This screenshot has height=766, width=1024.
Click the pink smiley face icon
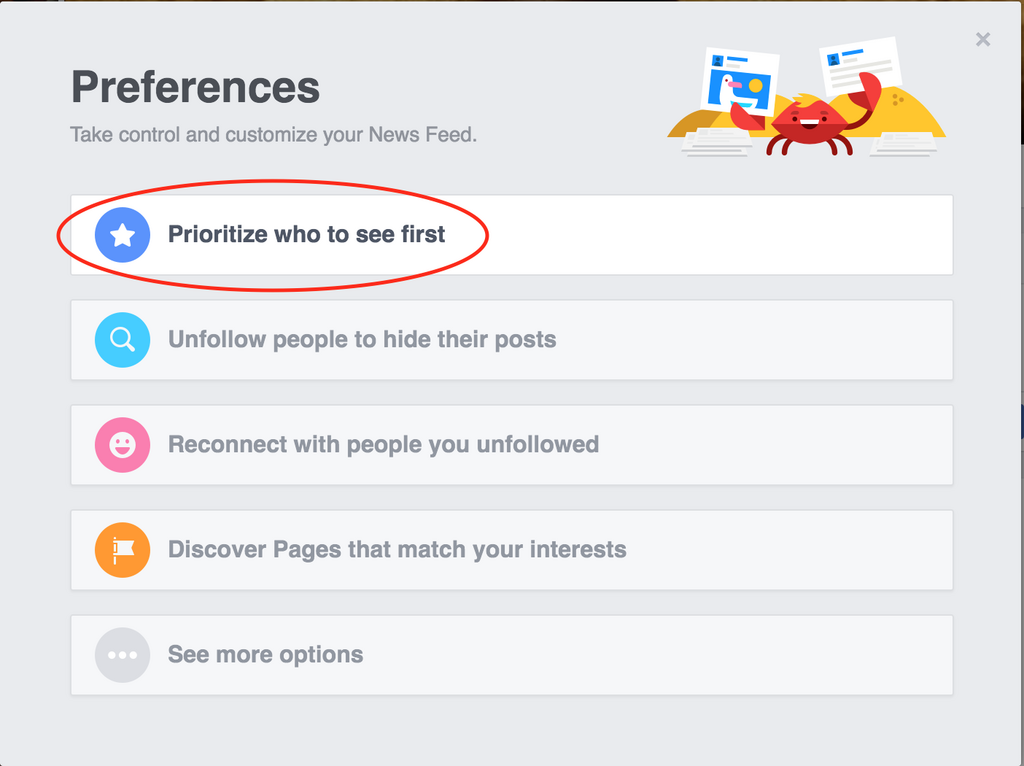122,445
